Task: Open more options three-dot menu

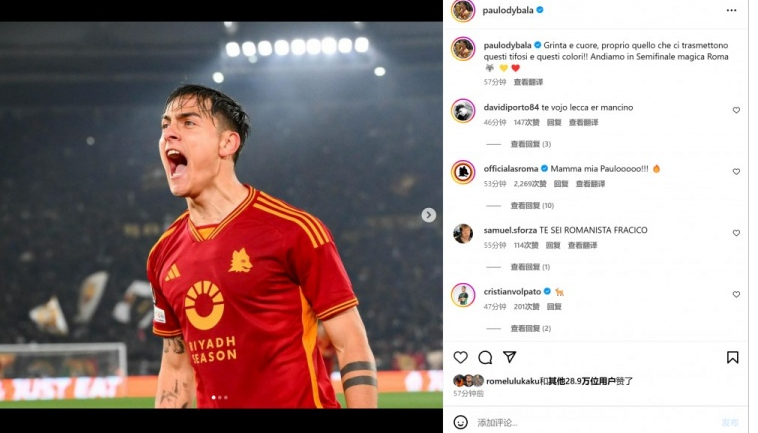Action: tap(731, 10)
